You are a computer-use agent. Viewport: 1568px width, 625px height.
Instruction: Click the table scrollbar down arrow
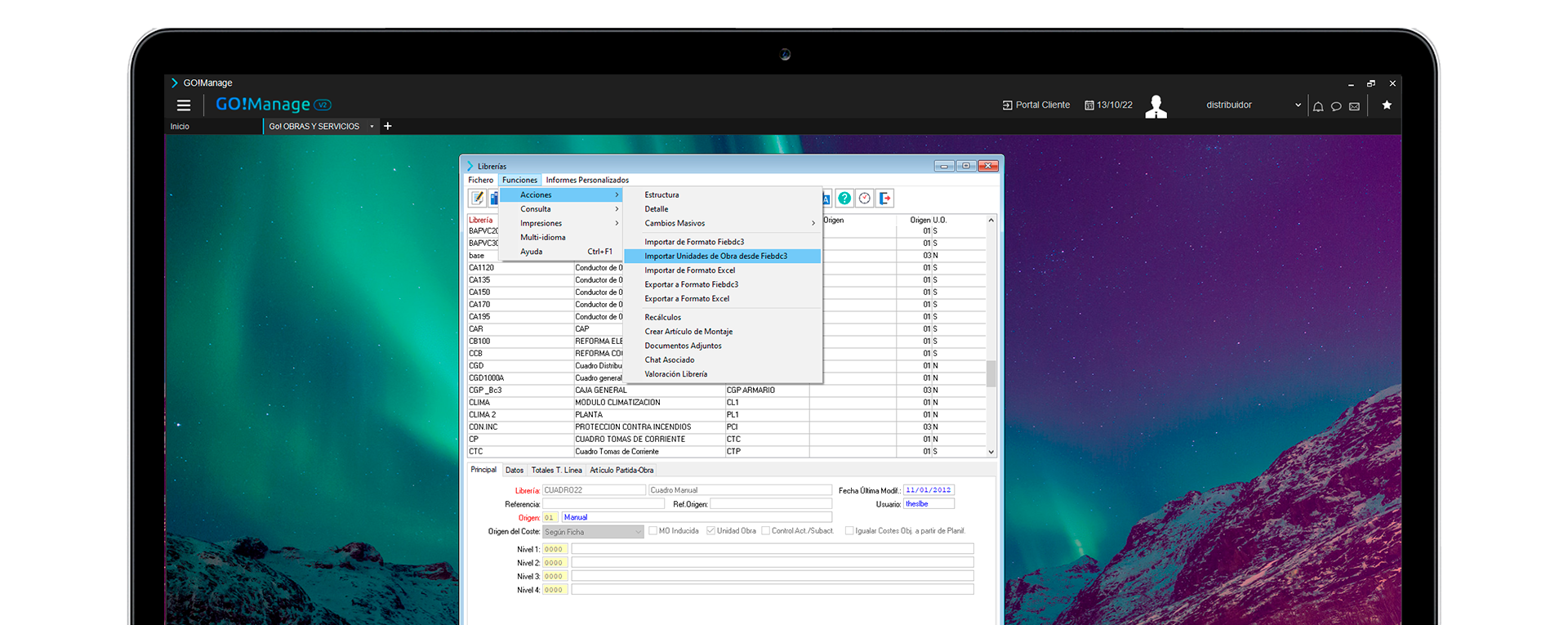point(991,452)
